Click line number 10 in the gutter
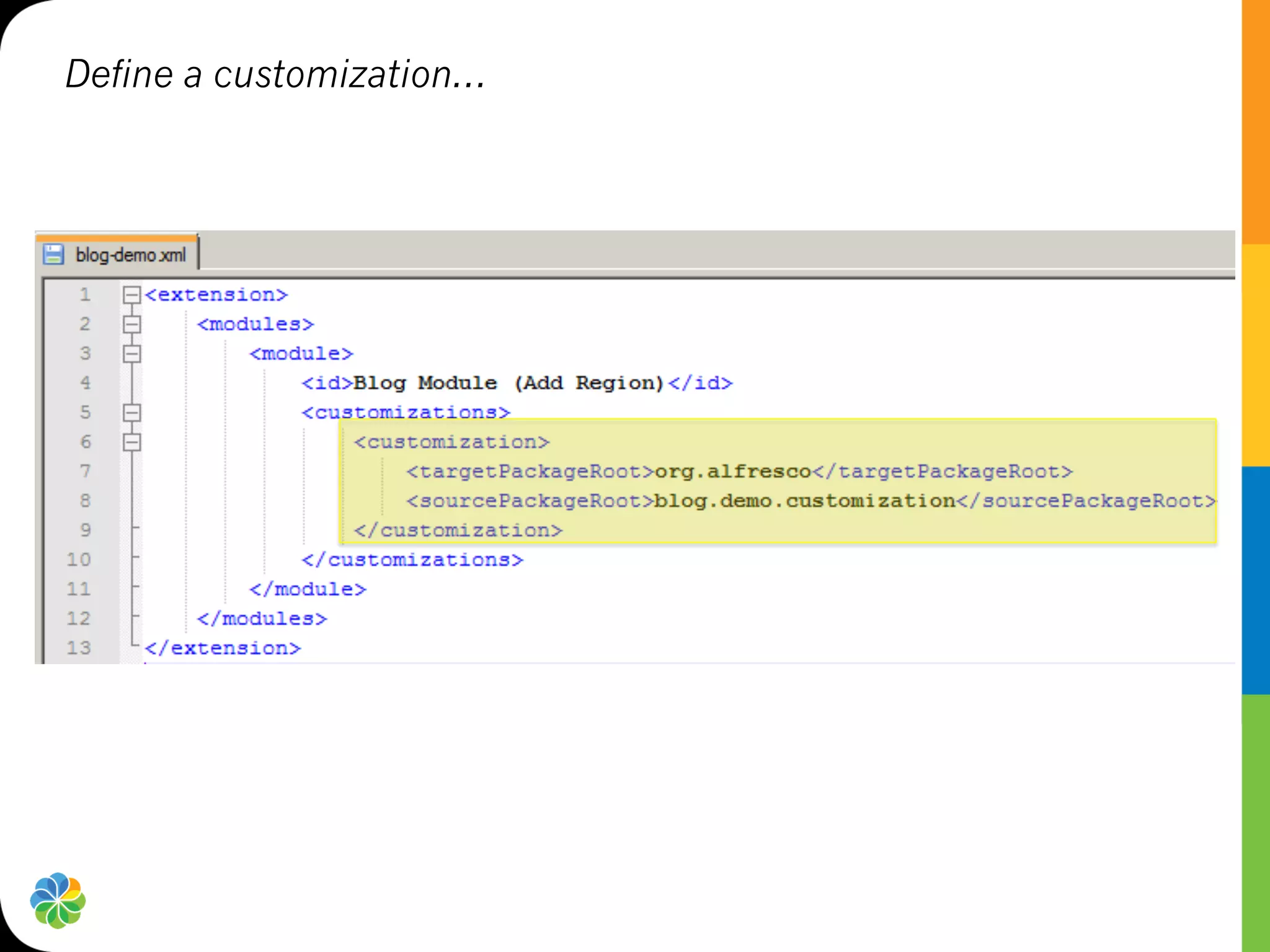 click(79, 560)
